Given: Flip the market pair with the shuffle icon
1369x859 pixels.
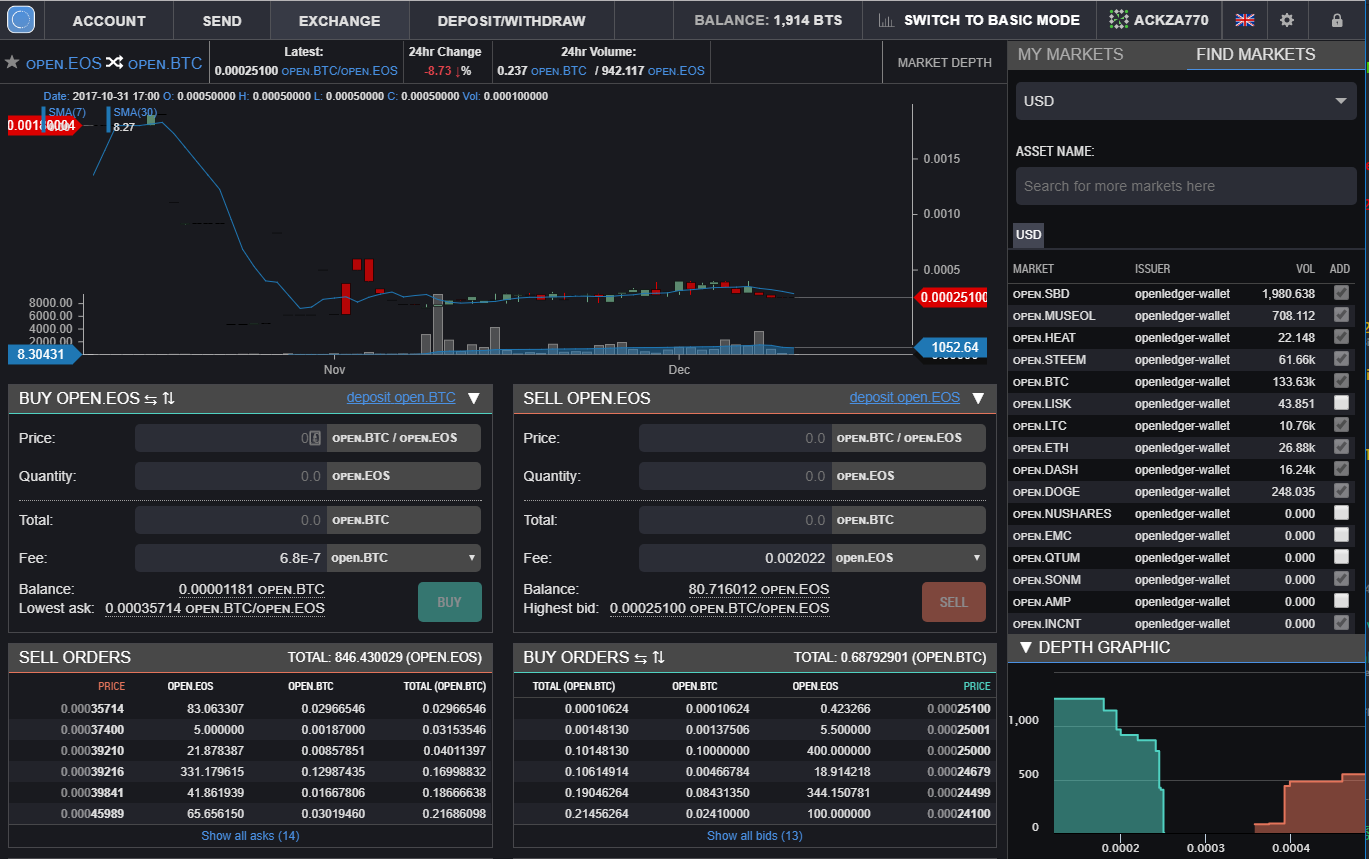Looking at the screenshot, I should click(115, 63).
